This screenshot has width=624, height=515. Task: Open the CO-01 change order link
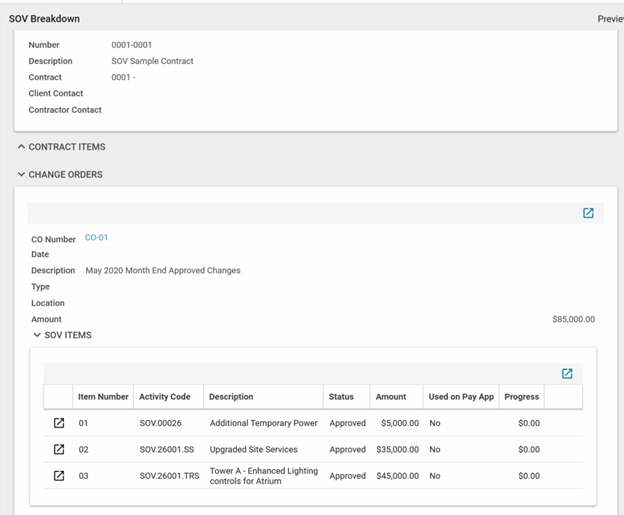click(96, 238)
